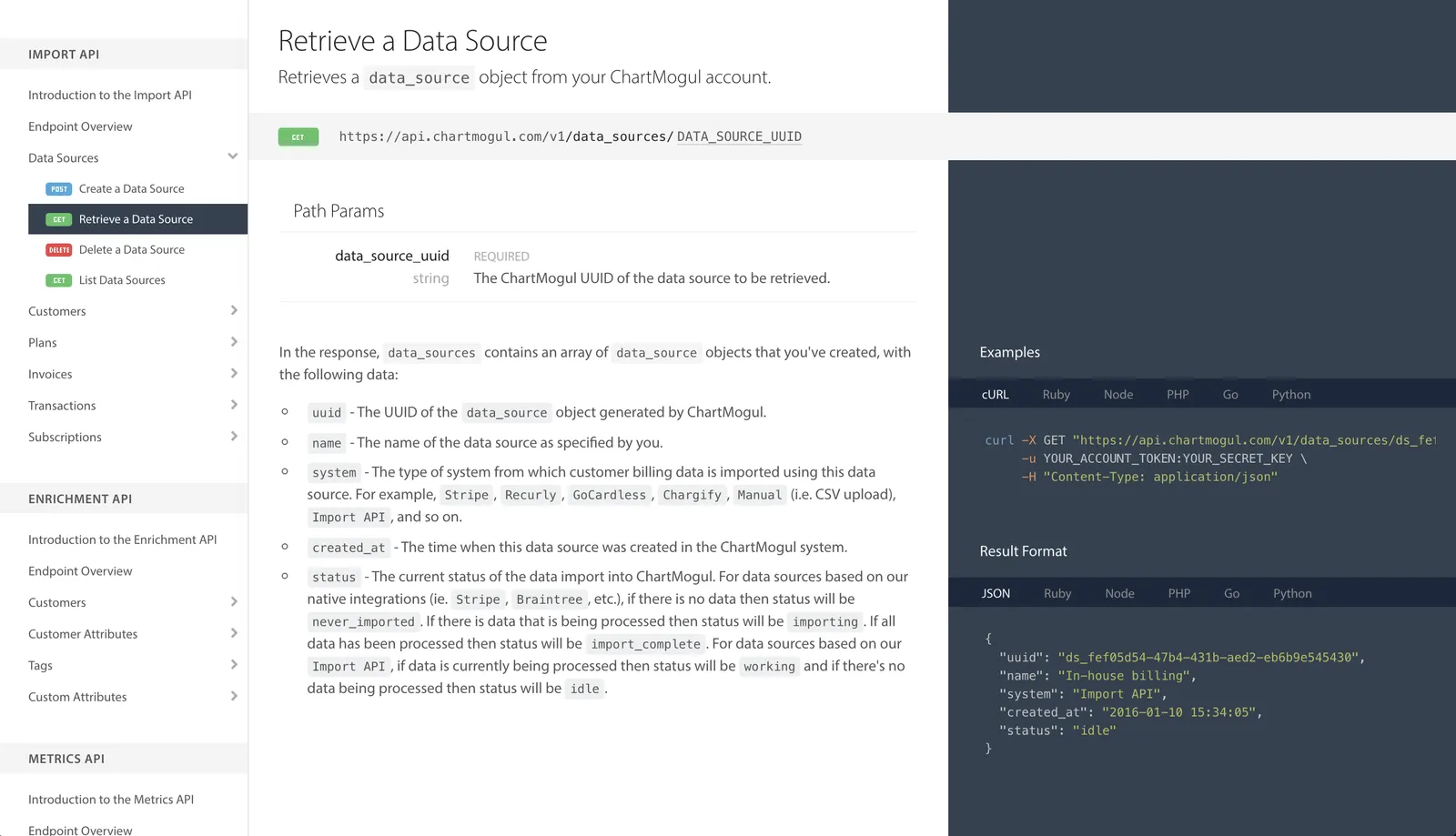Select the cURL tab in Examples
Screen dimensions: 1456x836
[x=995, y=395]
